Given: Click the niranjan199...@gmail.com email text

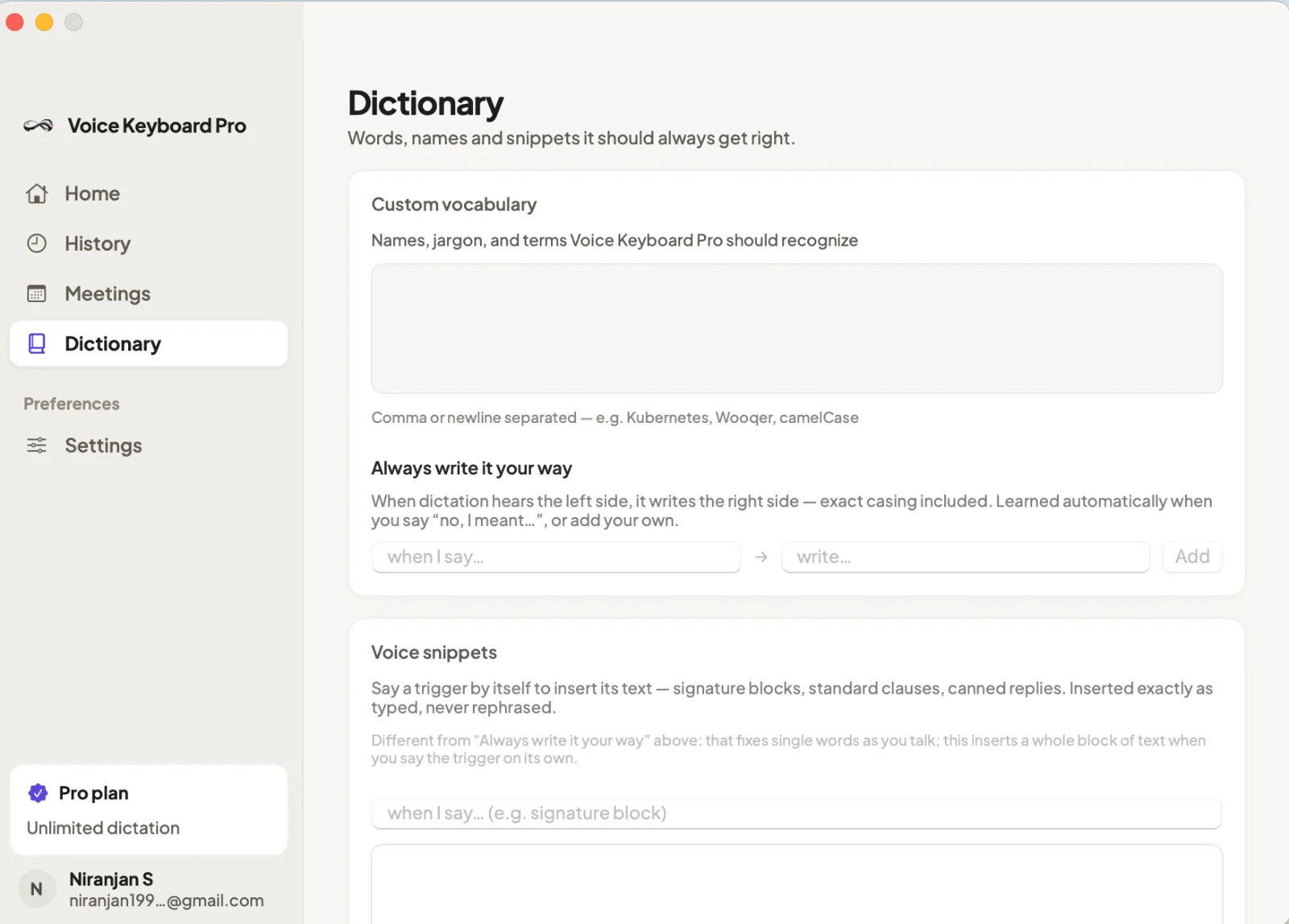Looking at the screenshot, I should click(167, 901).
